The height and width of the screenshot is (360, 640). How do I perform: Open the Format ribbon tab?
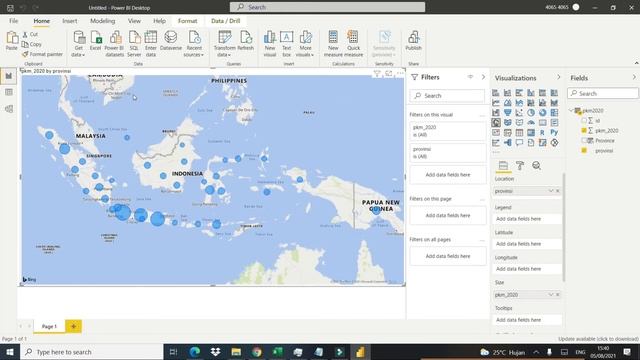click(x=187, y=21)
